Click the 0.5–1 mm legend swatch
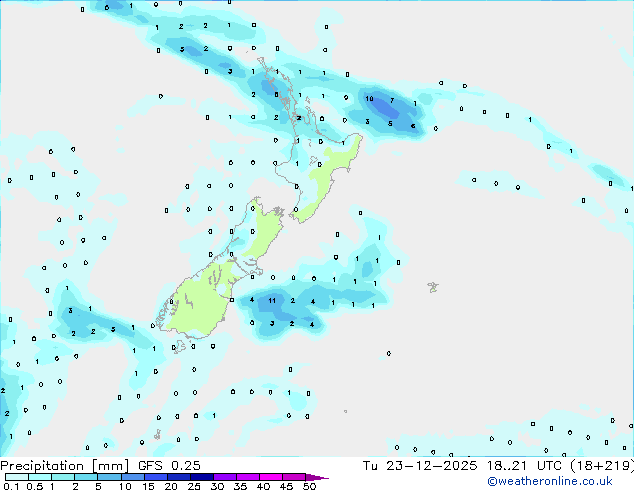Image resolution: width=634 pixels, height=490 pixels. tap(40, 477)
